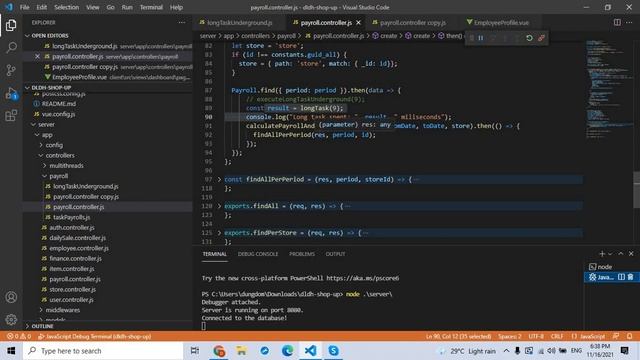Restart the debug session
The image size is (640, 360).
pyautogui.click(x=529, y=38)
